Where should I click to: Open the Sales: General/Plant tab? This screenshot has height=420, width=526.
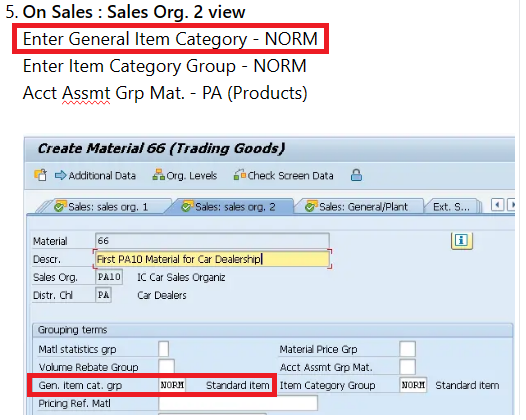358,207
